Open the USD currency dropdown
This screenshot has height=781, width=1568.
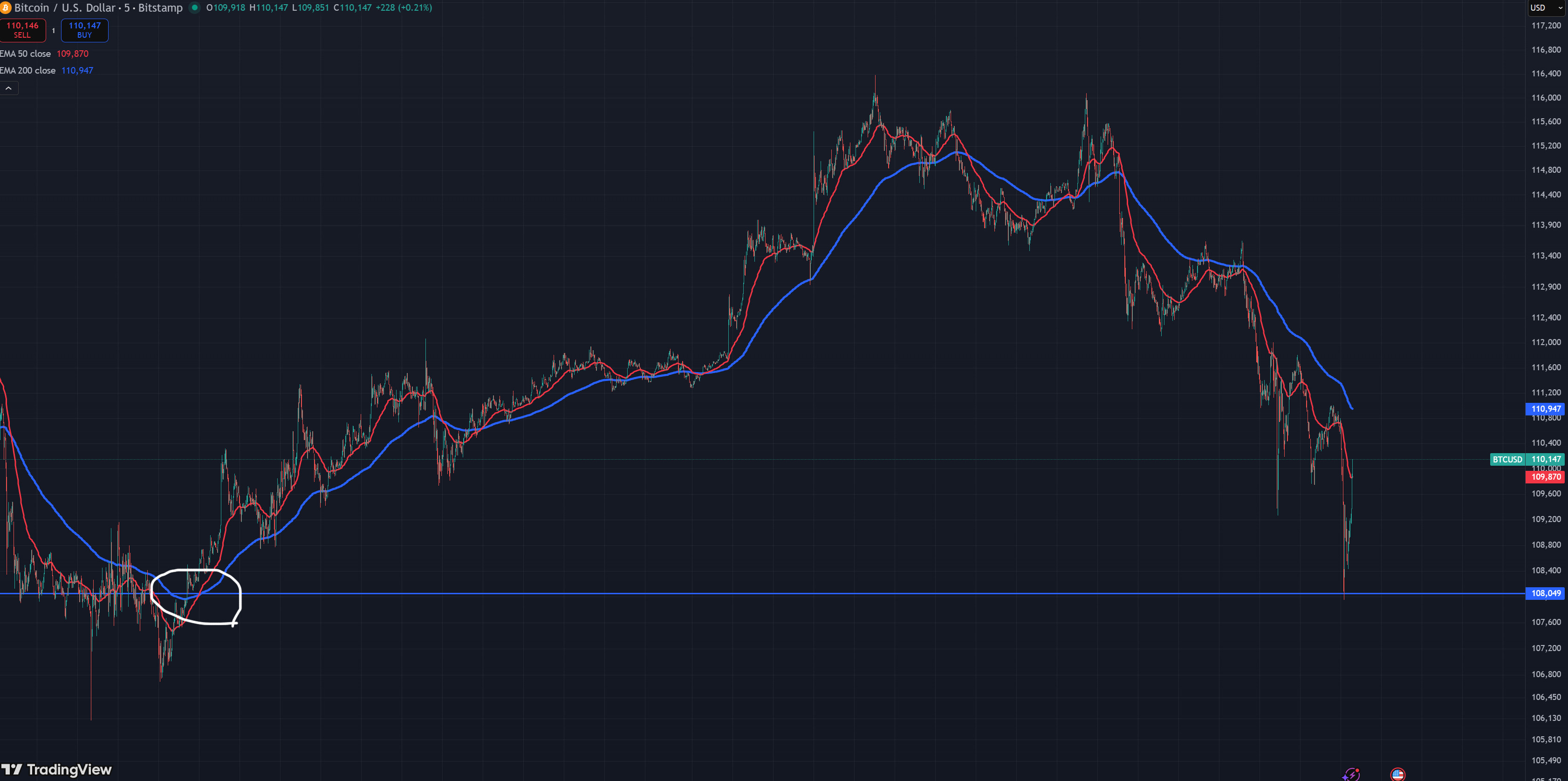tap(1546, 8)
